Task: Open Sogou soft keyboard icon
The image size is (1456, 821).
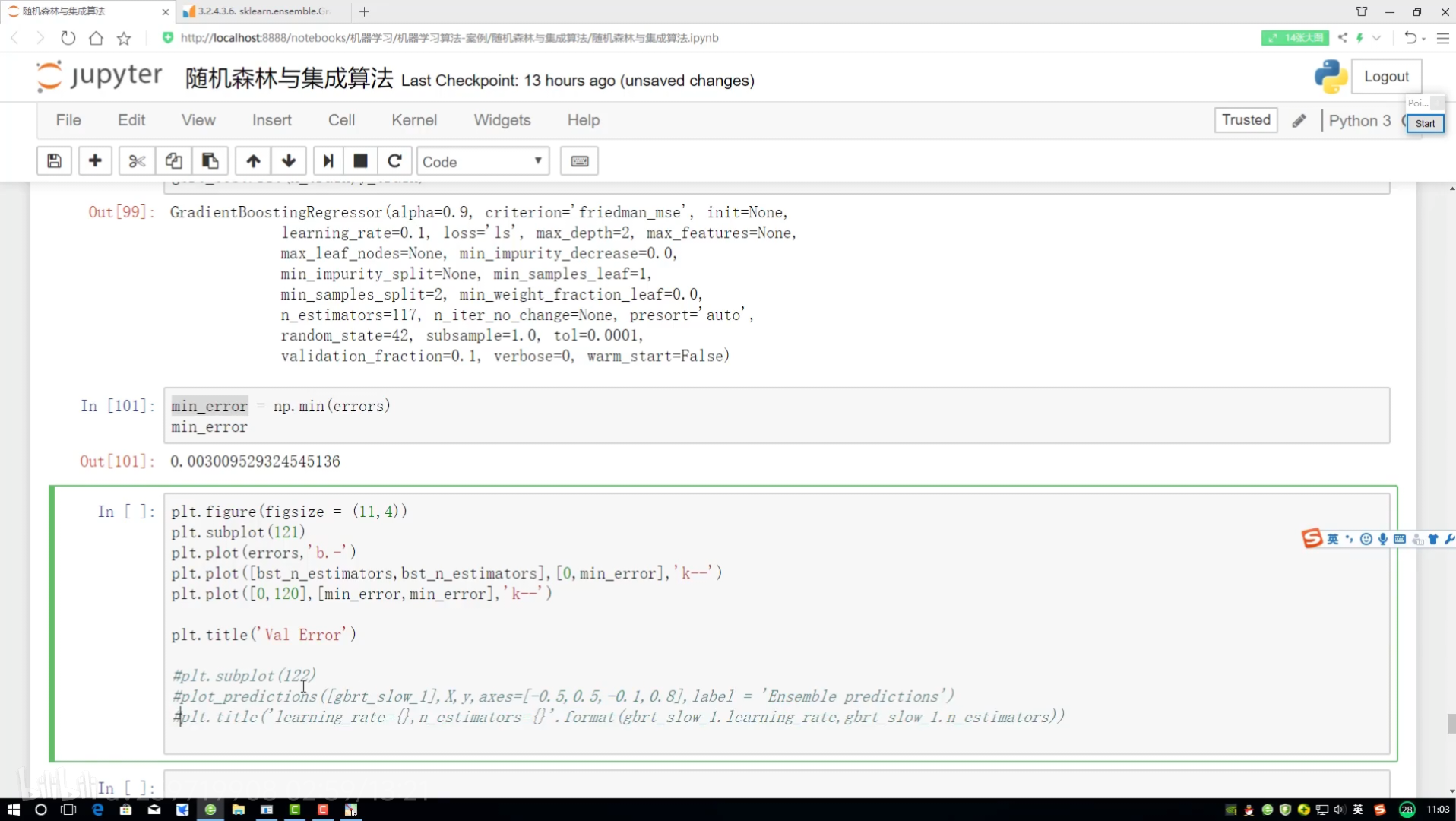Action: [x=1400, y=539]
